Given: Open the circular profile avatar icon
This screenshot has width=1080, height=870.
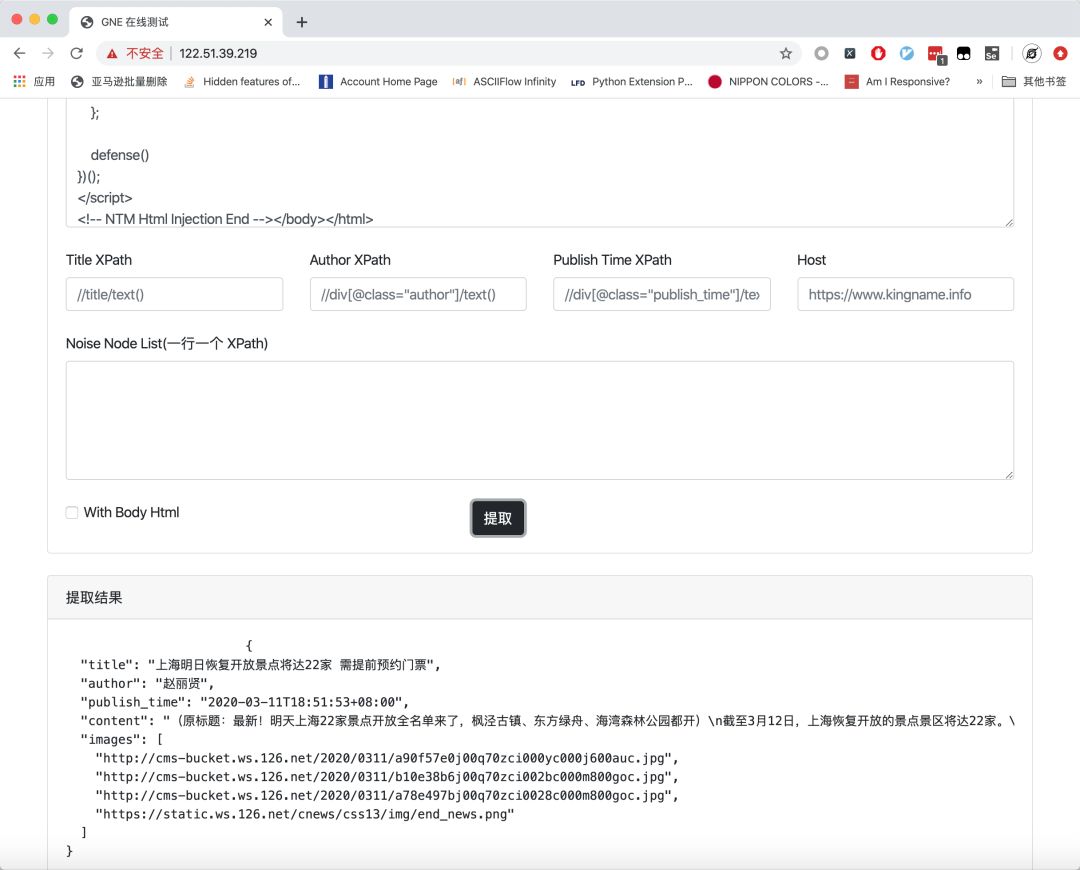Looking at the screenshot, I should pyautogui.click(x=1031, y=53).
